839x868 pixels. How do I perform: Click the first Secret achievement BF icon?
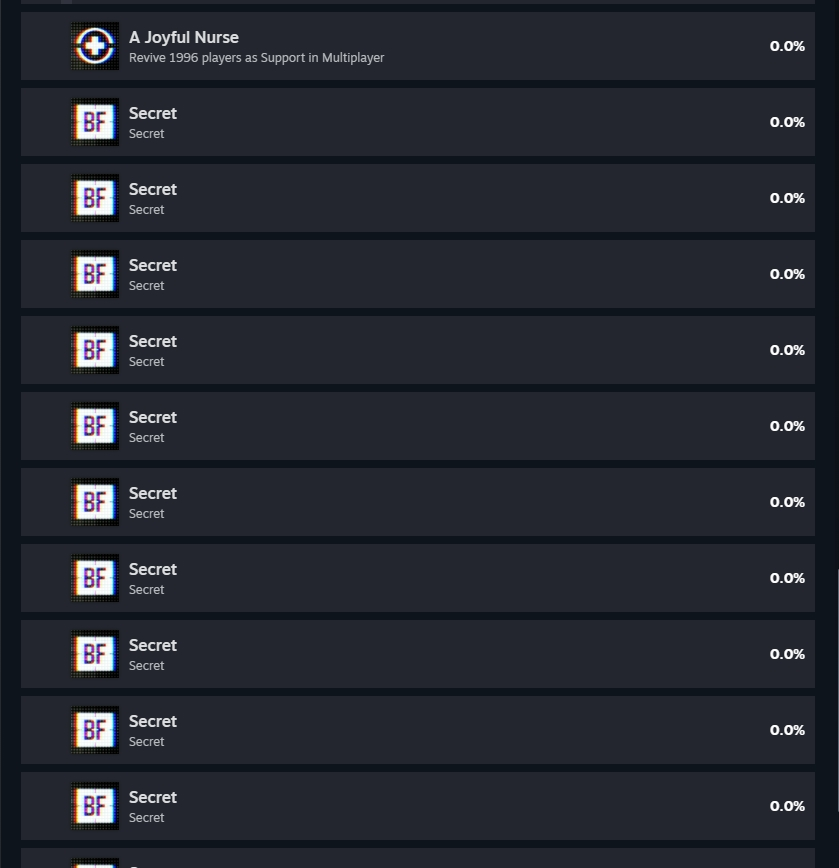pos(95,122)
